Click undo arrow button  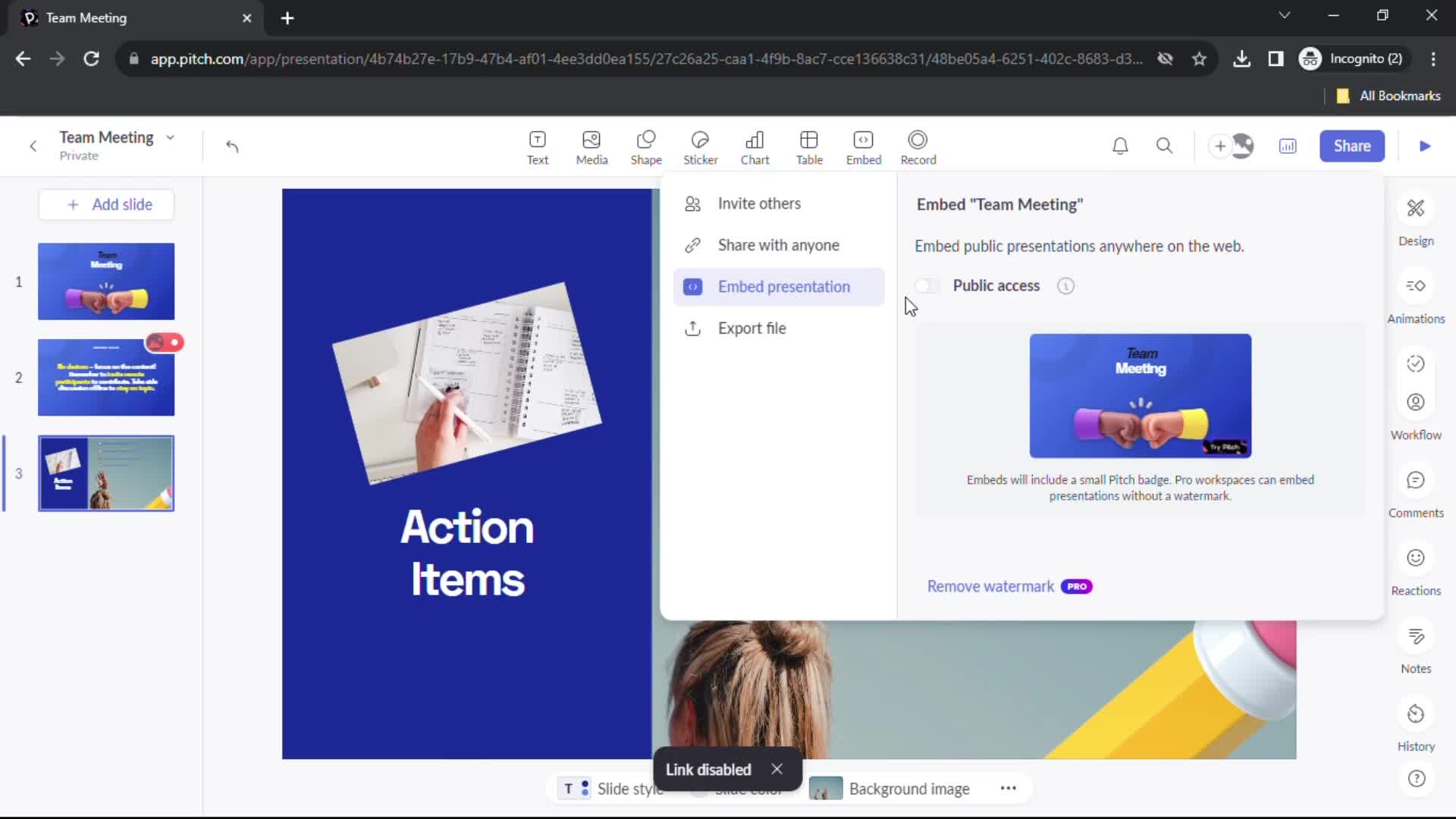pos(232,146)
